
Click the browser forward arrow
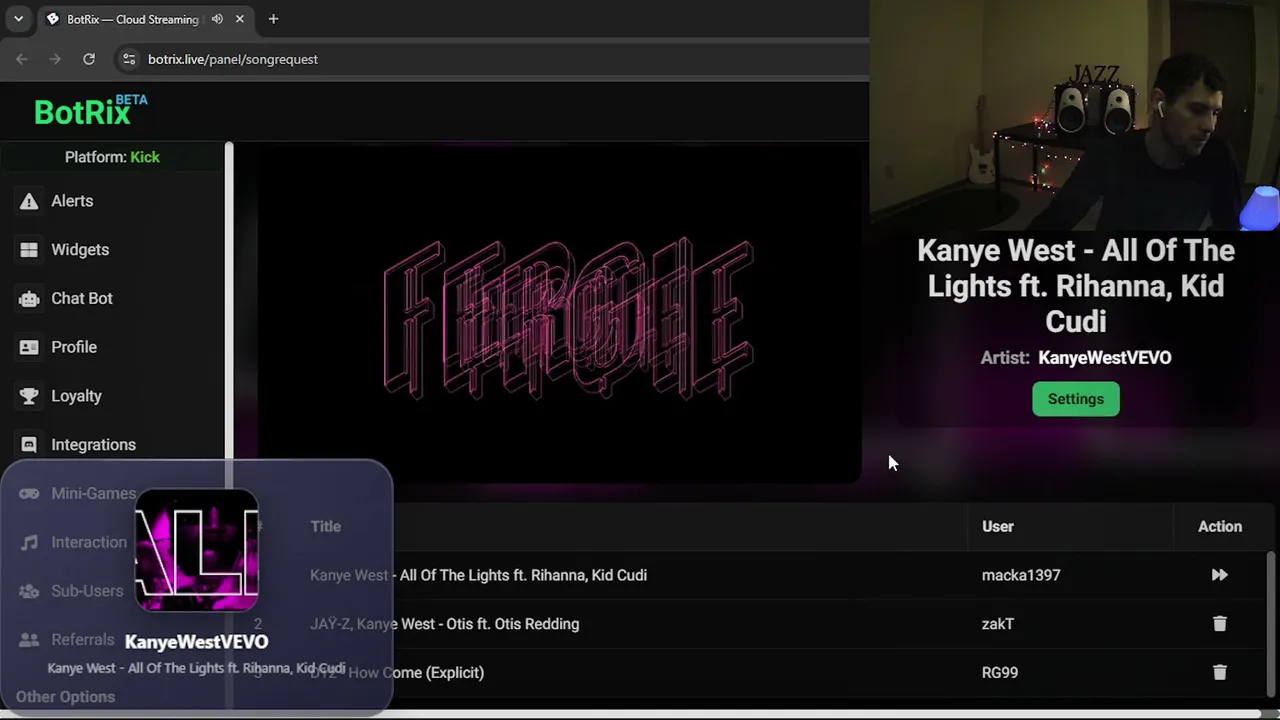coord(55,59)
